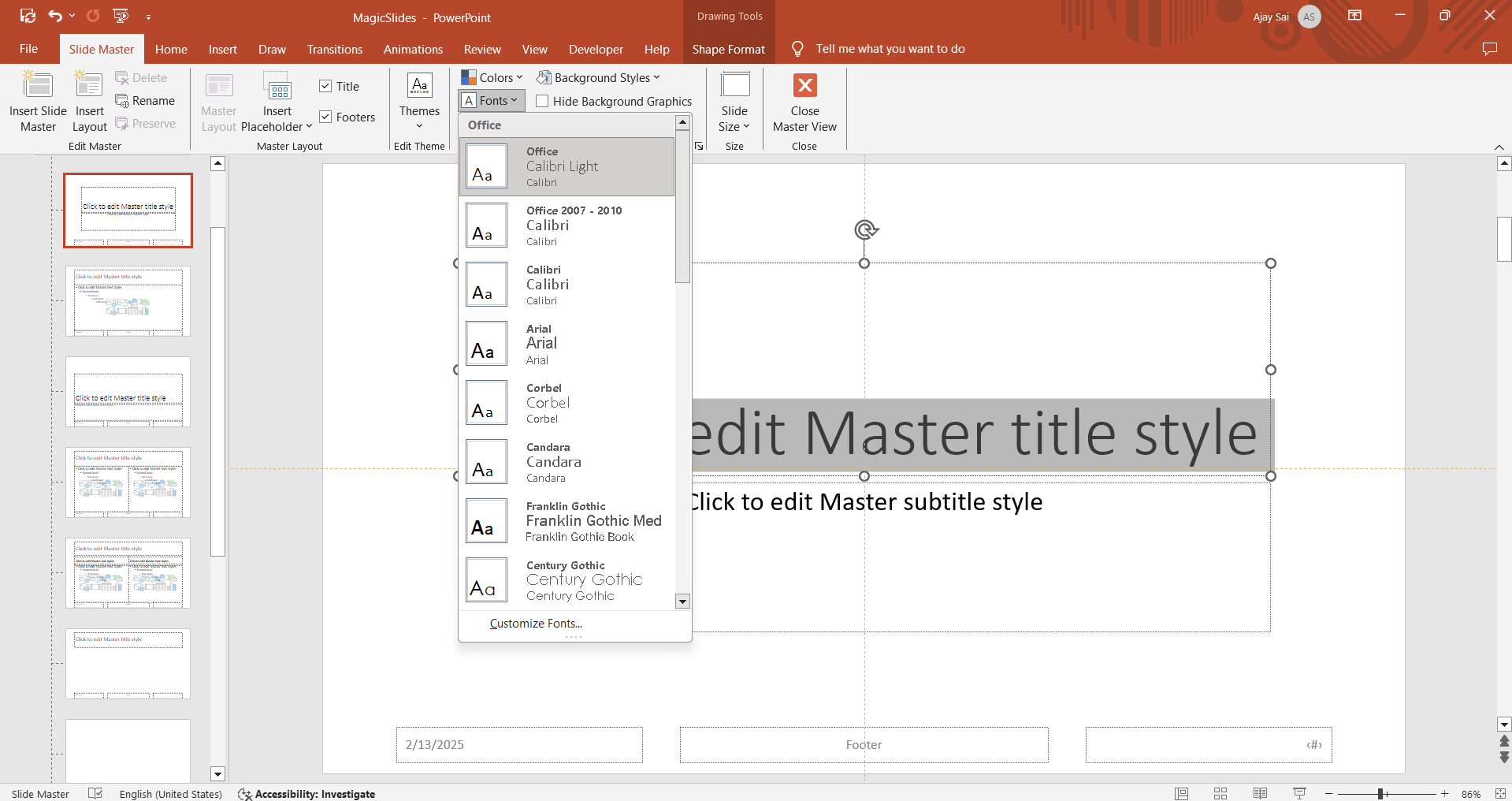Expand the Colors dropdown

point(492,77)
